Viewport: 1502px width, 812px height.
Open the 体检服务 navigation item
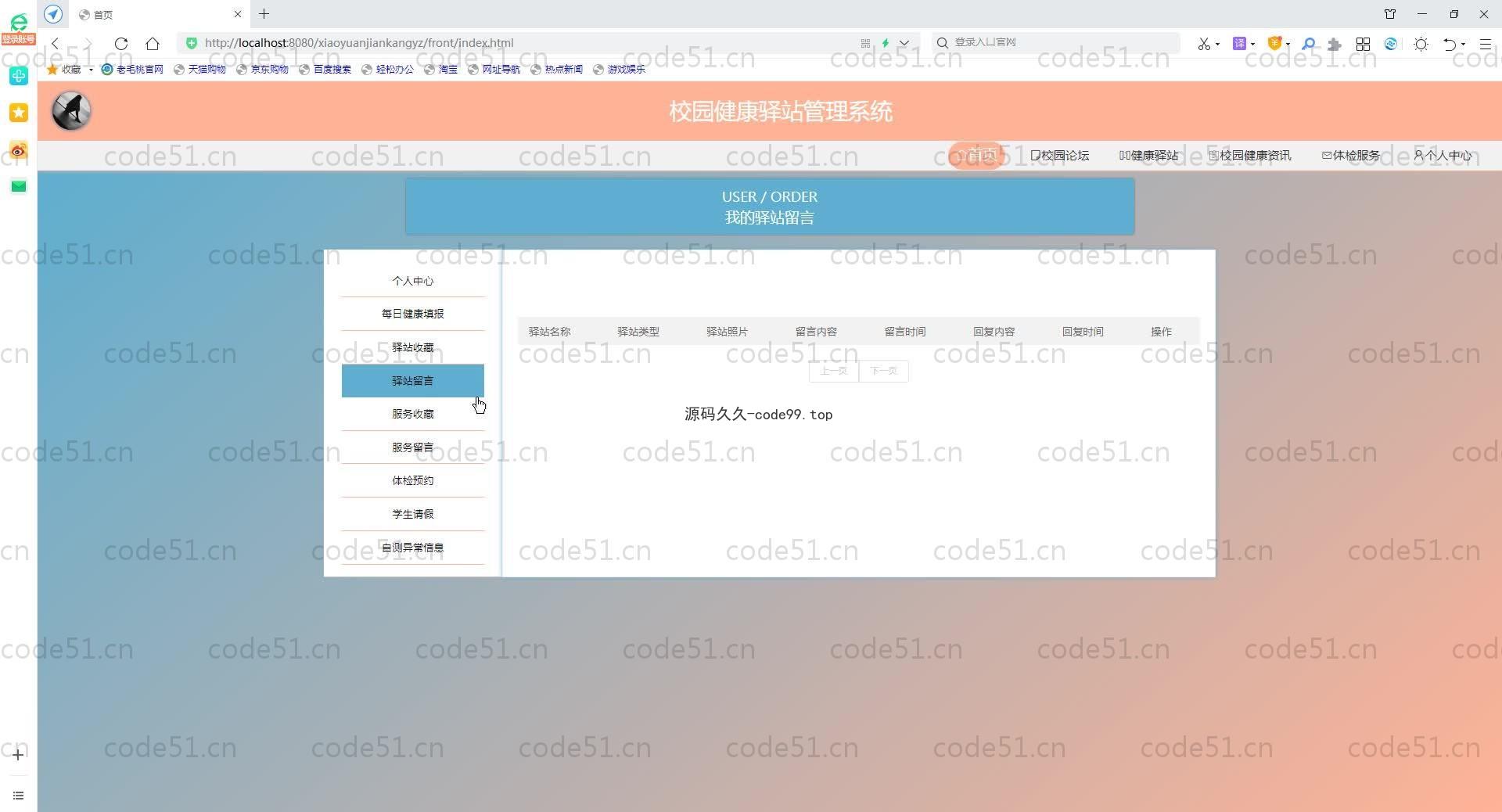click(1351, 156)
